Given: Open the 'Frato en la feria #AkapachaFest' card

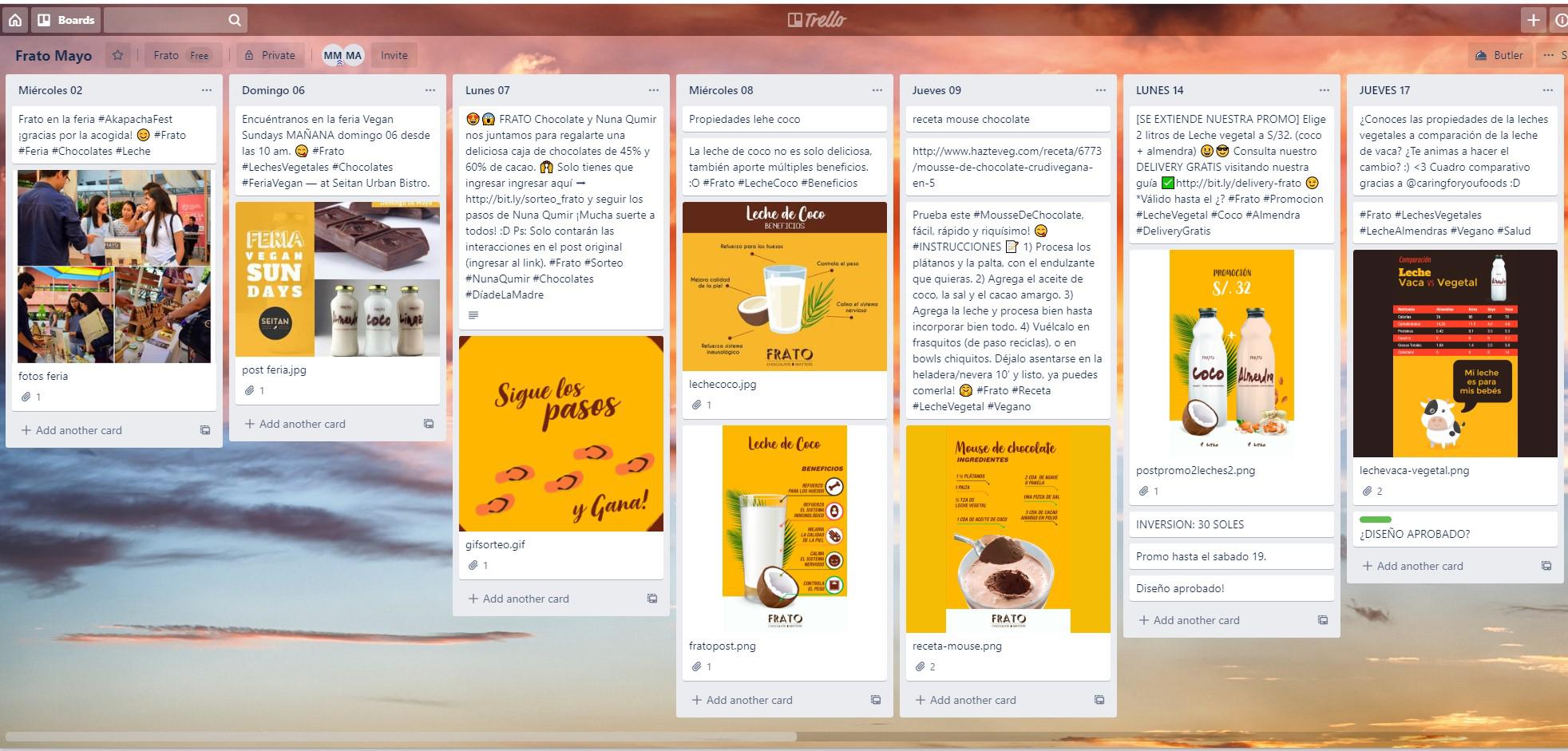Looking at the screenshot, I should [x=114, y=135].
